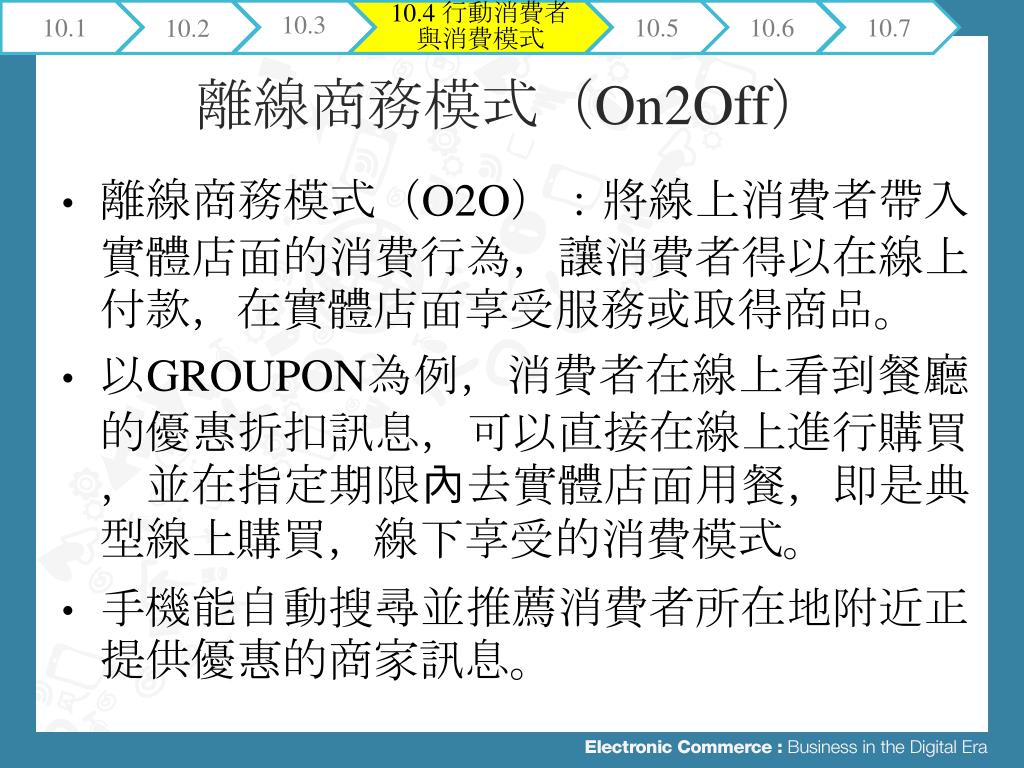Go to the 10.7 section tab
Viewport: 1024px width, 768px height.
pos(888,27)
